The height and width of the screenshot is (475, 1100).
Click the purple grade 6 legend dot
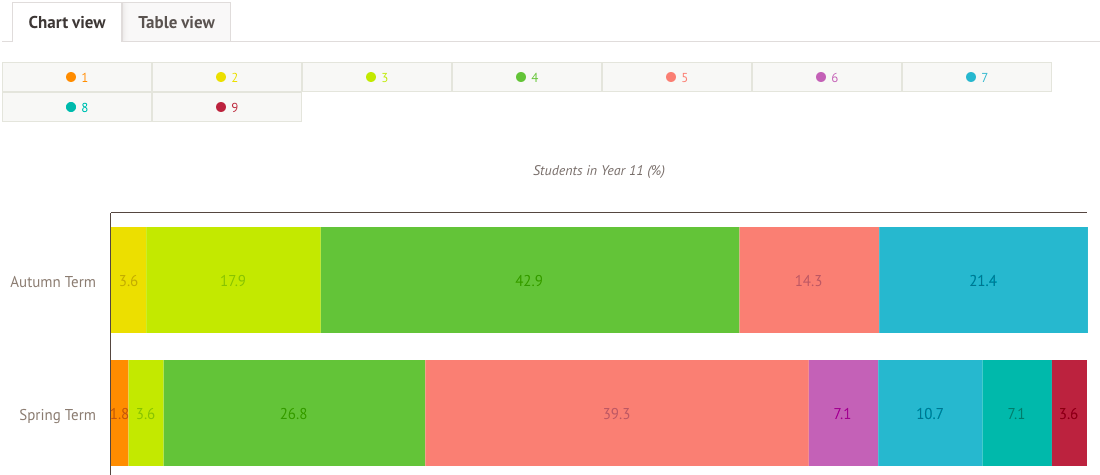[821, 77]
